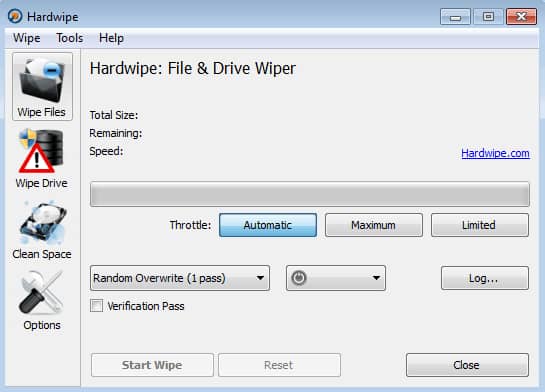Click the Speed label
545x392 pixels.
point(106,151)
